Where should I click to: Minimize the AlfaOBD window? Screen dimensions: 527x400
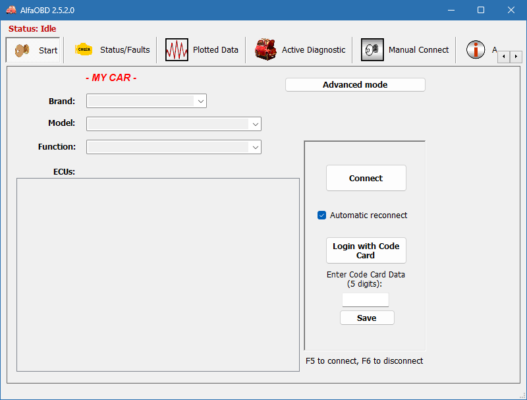[x=451, y=10]
